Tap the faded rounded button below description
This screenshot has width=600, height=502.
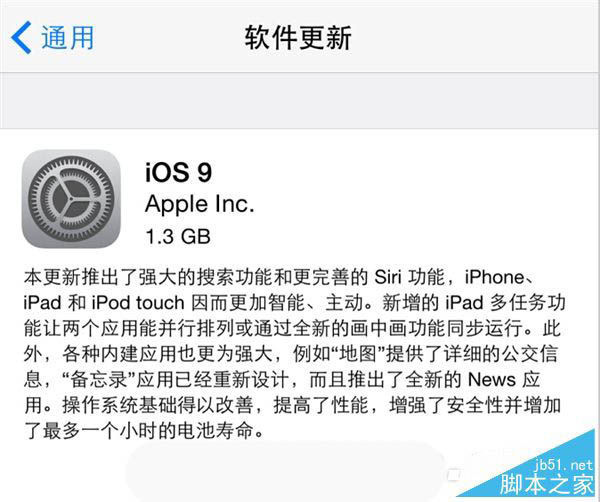point(285,471)
